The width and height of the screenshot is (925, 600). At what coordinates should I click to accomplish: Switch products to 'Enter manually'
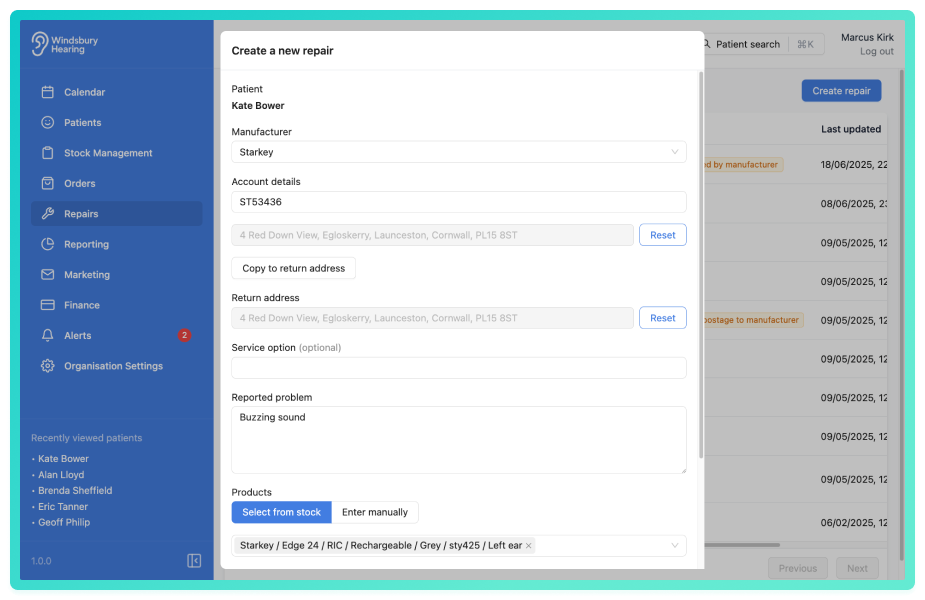click(375, 512)
